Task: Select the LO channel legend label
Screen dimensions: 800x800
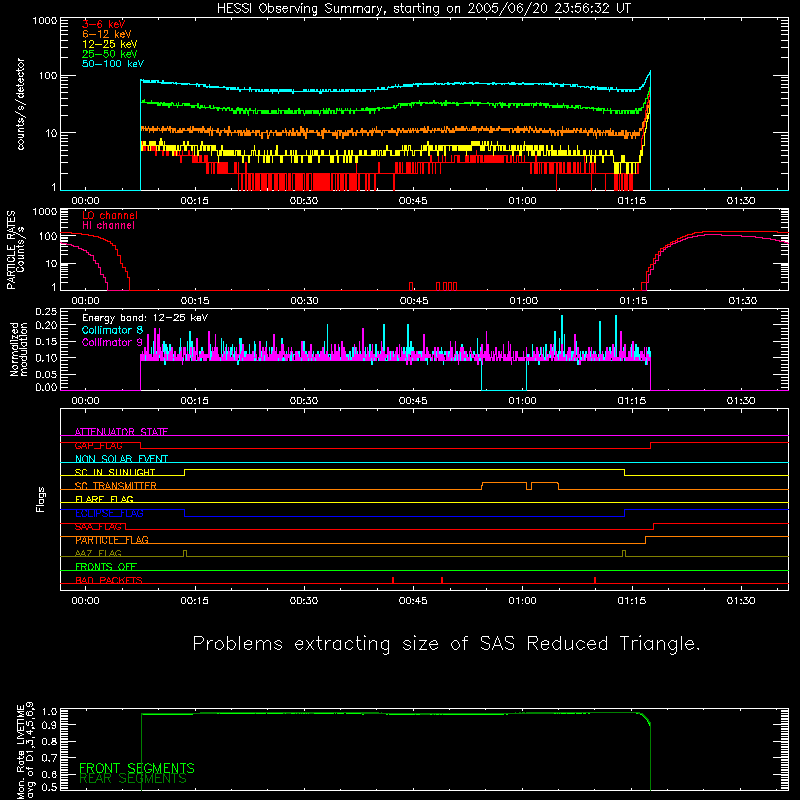Action: point(110,216)
